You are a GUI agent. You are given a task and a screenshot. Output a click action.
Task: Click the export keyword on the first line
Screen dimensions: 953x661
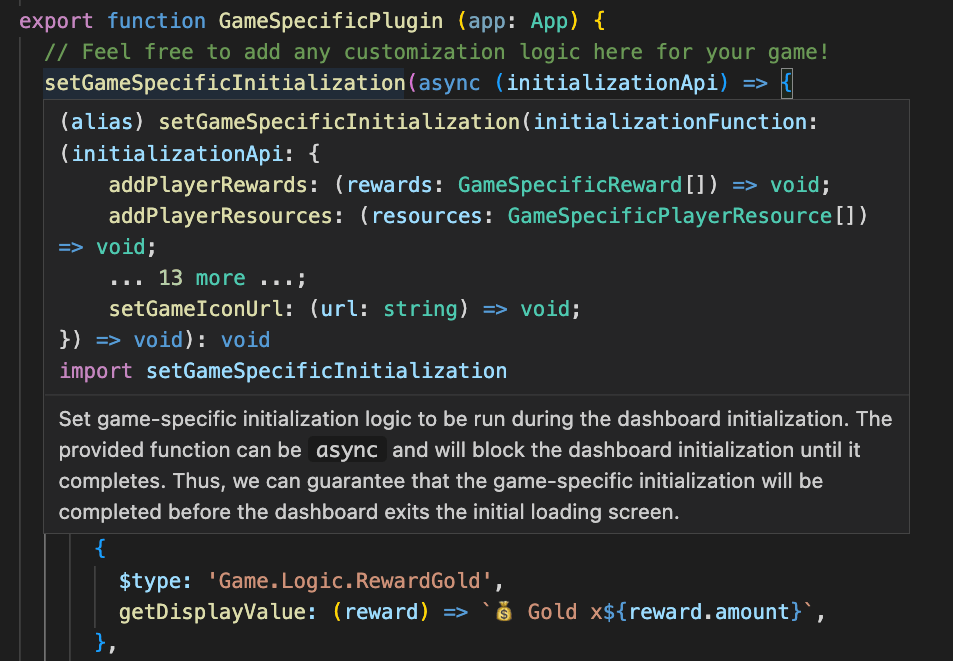(x=56, y=20)
